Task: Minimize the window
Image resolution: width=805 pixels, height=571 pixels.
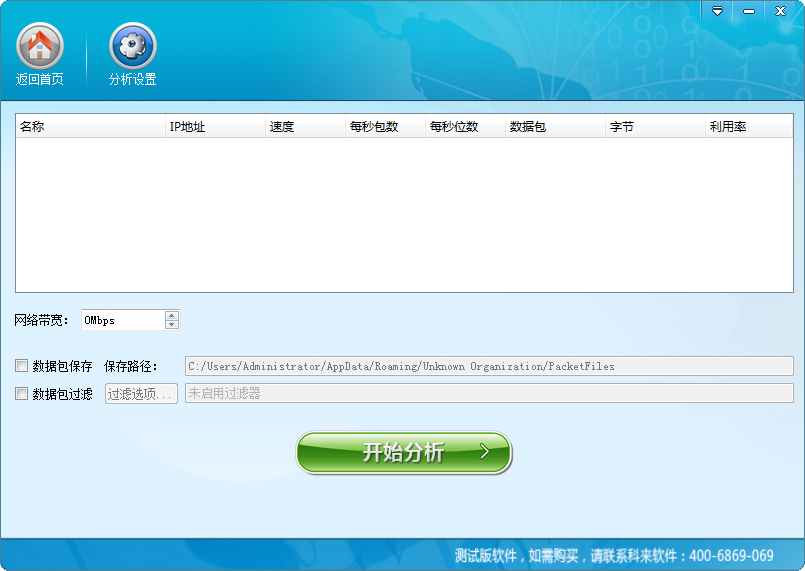Action: 749,11
